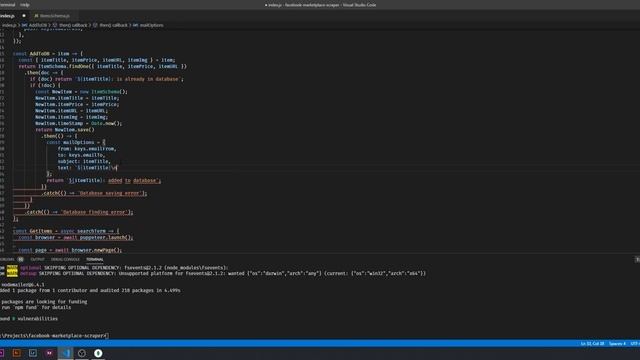Click 'Database saving error' catch line
Viewport: 640px width, 360px height.
point(94,193)
